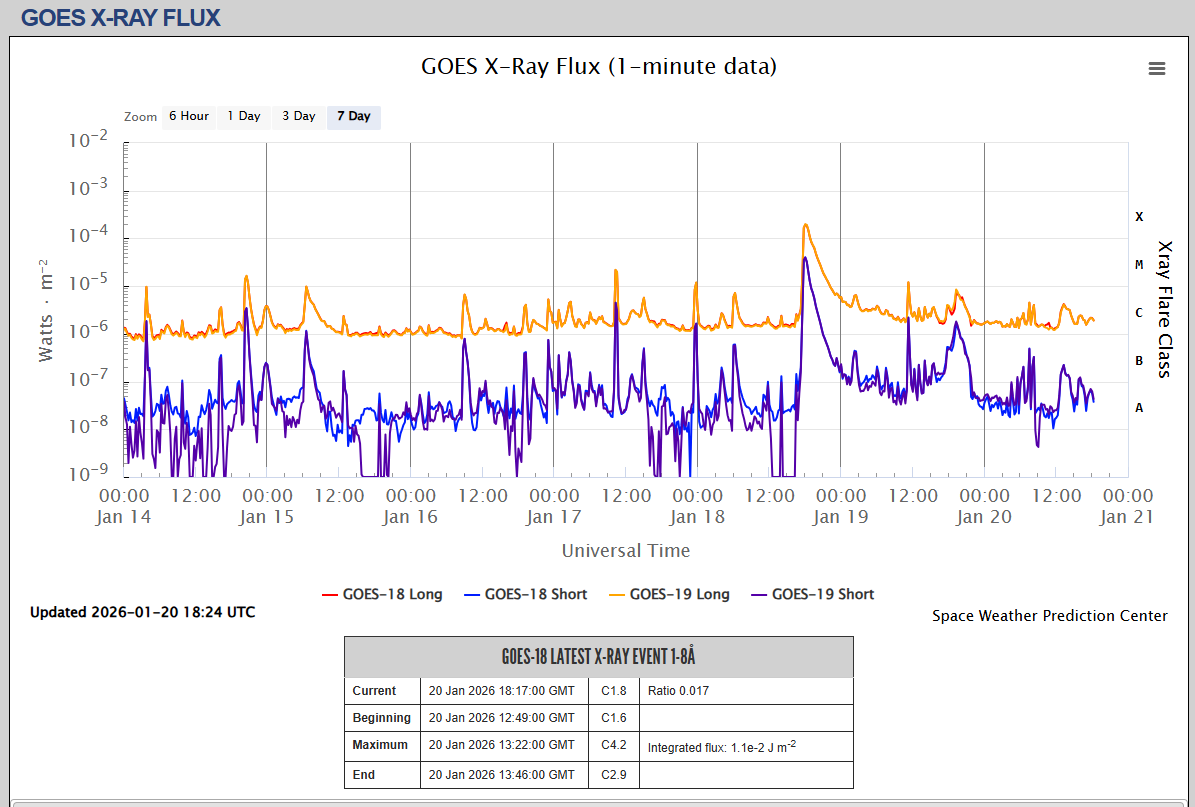Image resolution: width=1195 pixels, height=807 pixels.
Task: Select the latest X-ray event table header
Action: pyautogui.click(x=598, y=657)
